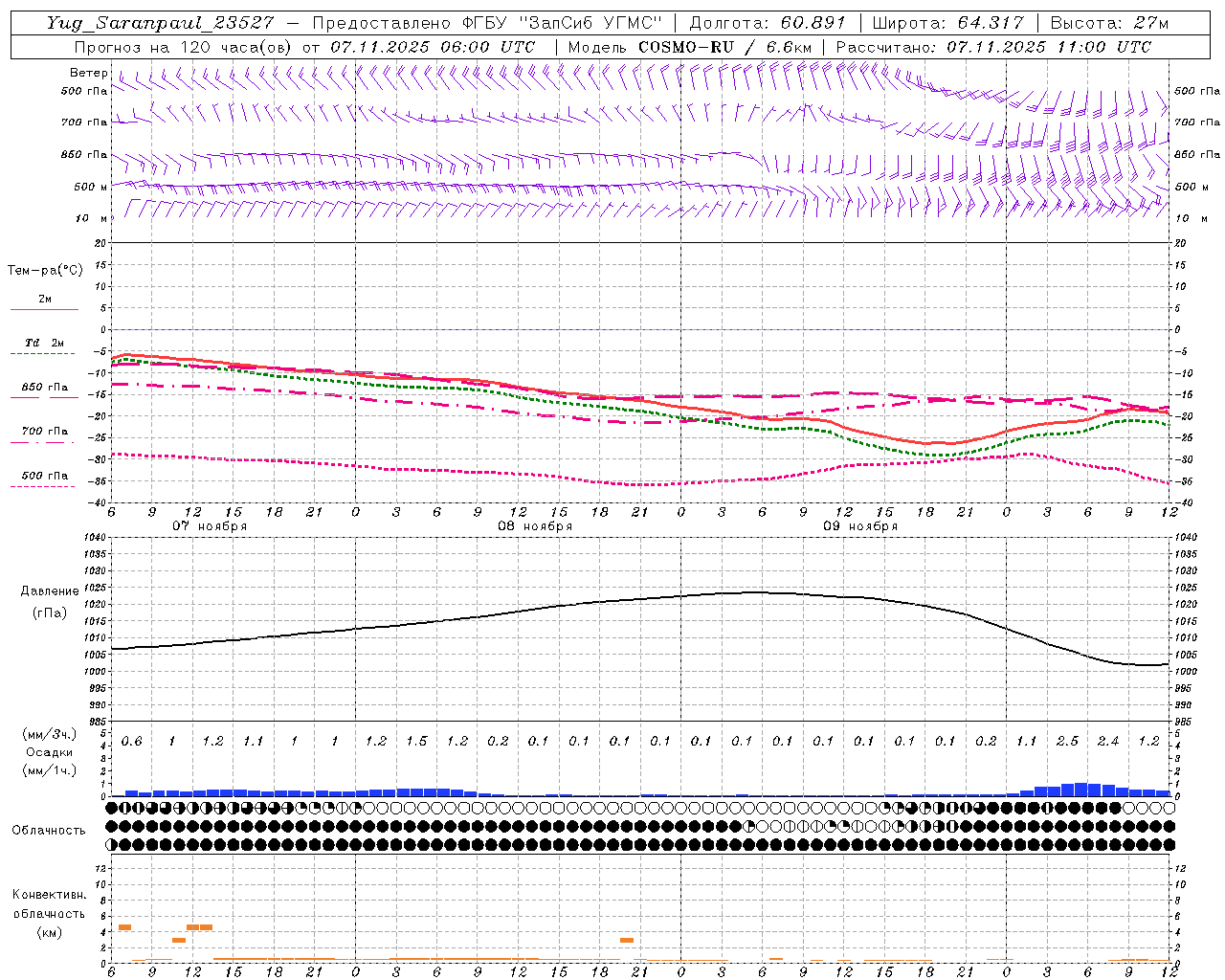Click the 'Ветер' wind panel label
Screen dimensions: 1225x980
89,73
